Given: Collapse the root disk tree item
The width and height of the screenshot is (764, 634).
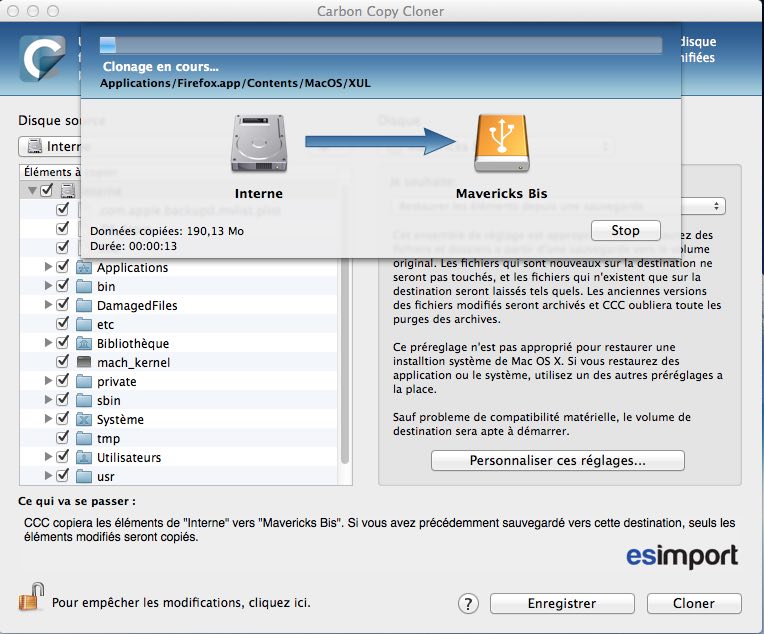Looking at the screenshot, I should point(32,191).
